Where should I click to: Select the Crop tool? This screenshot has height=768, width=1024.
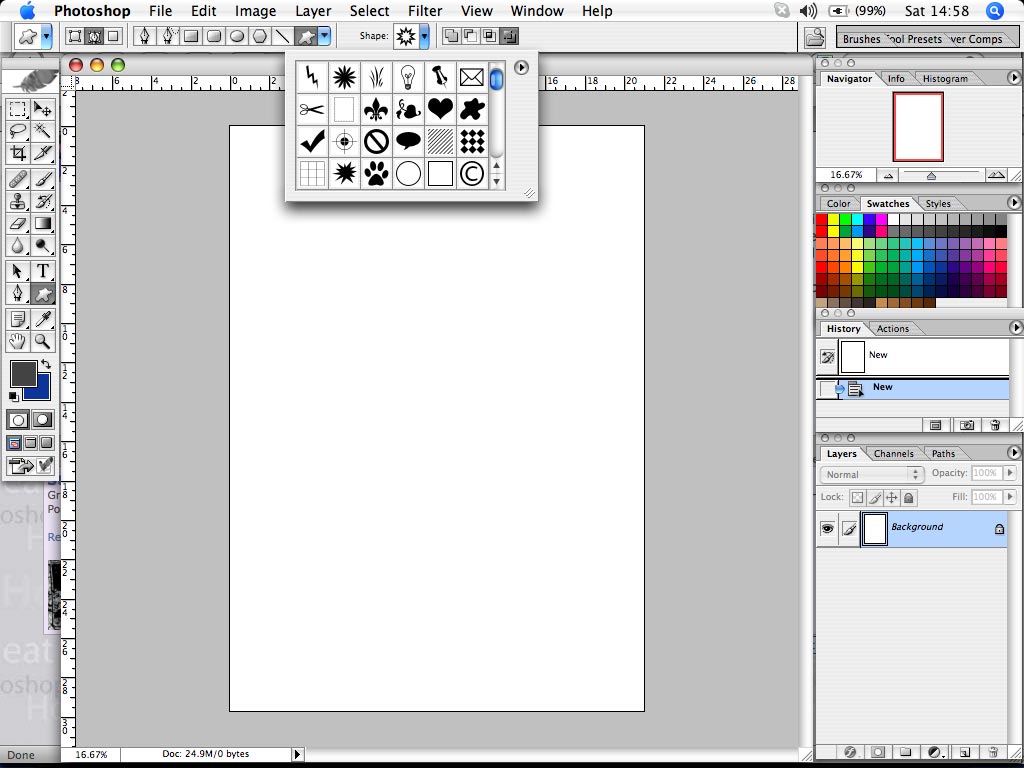18,153
